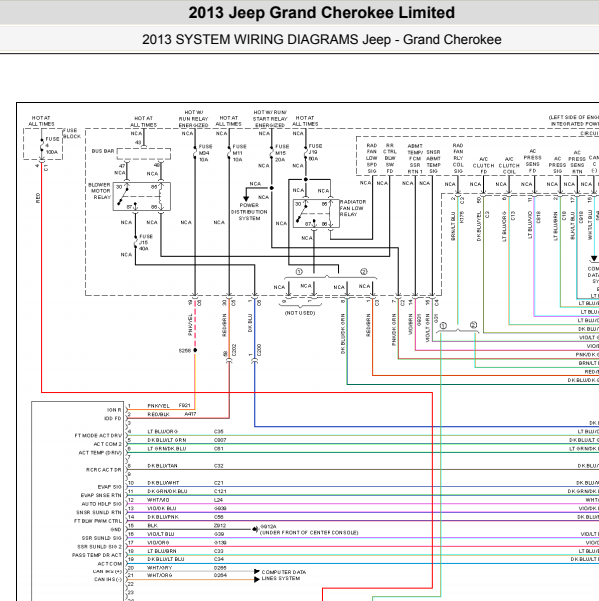Click the 'IOD FD' pin label

point(113,419)
